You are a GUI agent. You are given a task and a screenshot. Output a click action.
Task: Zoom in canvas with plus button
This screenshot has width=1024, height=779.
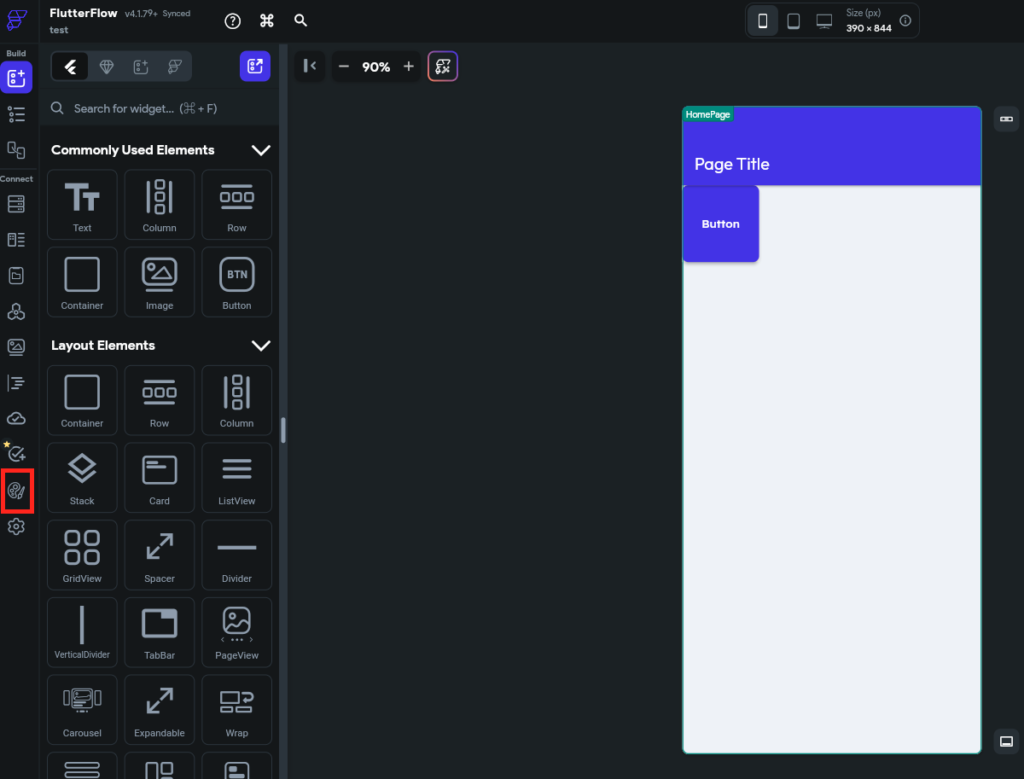pyautogui.click(x=408, y=66)
